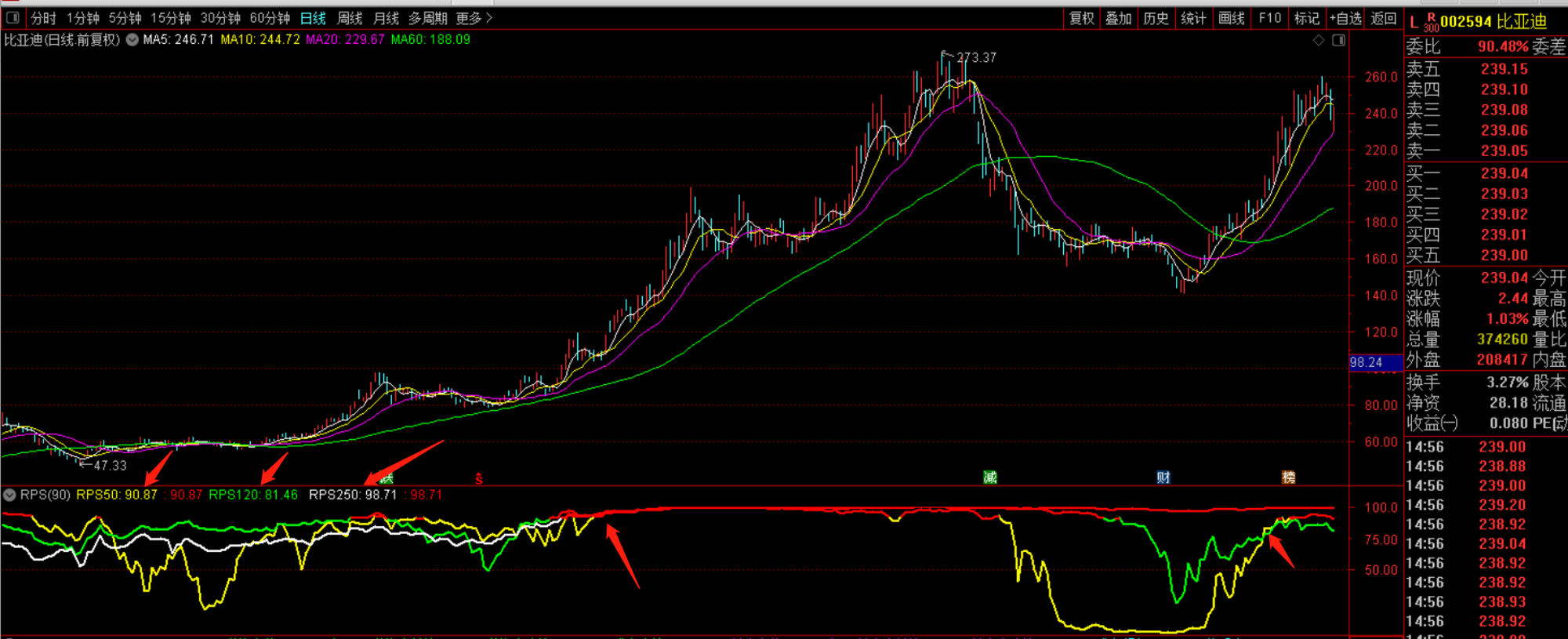Open the 统计 statistics button

1194,18
